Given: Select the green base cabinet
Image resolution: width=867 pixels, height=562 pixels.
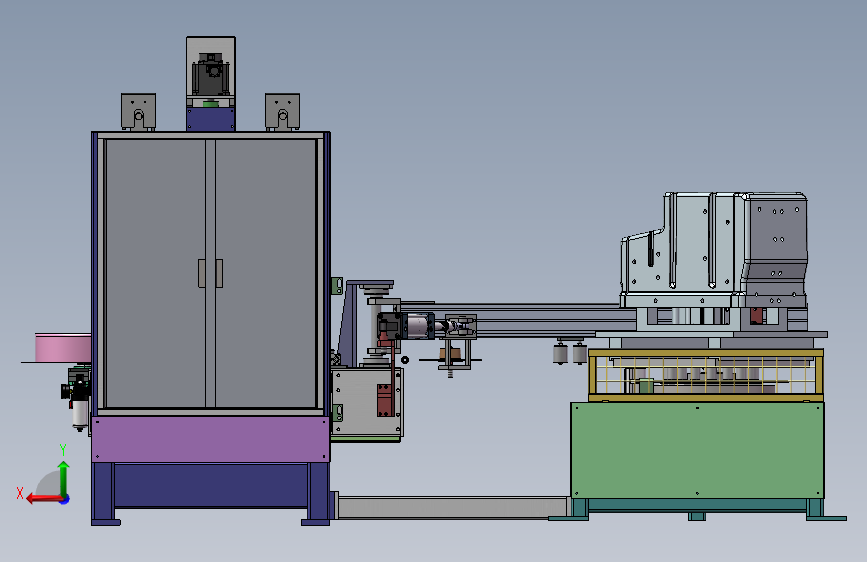Looking at the screenshot, I should point(697,450).
